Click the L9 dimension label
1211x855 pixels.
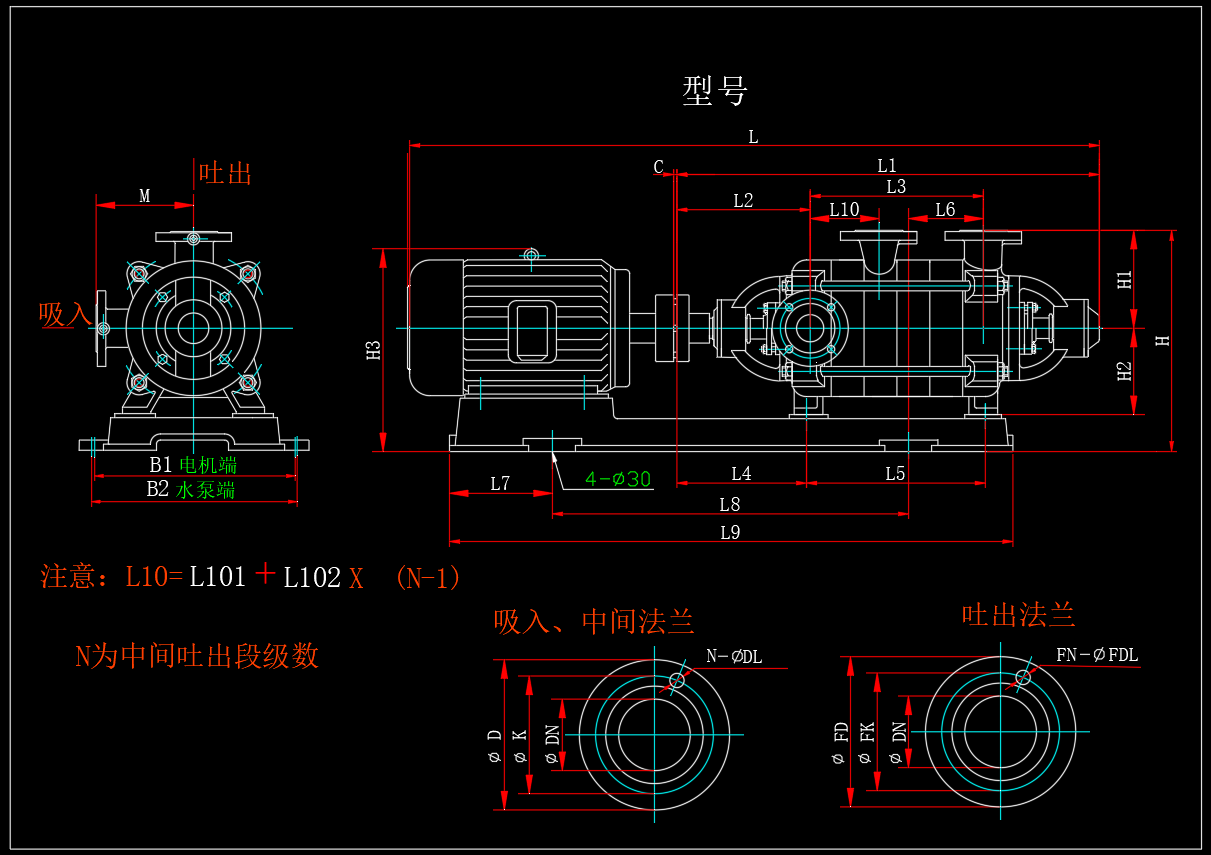730,533
